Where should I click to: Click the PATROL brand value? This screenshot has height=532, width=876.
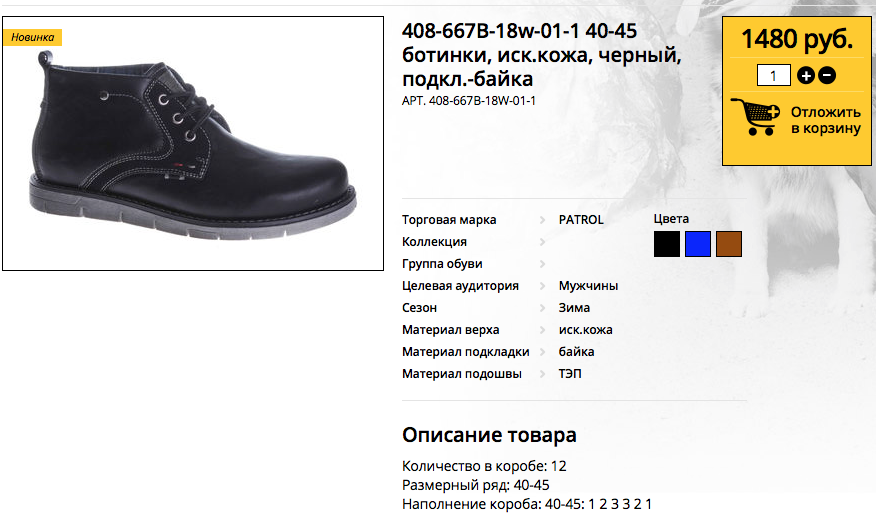click(x=581, y=220)
